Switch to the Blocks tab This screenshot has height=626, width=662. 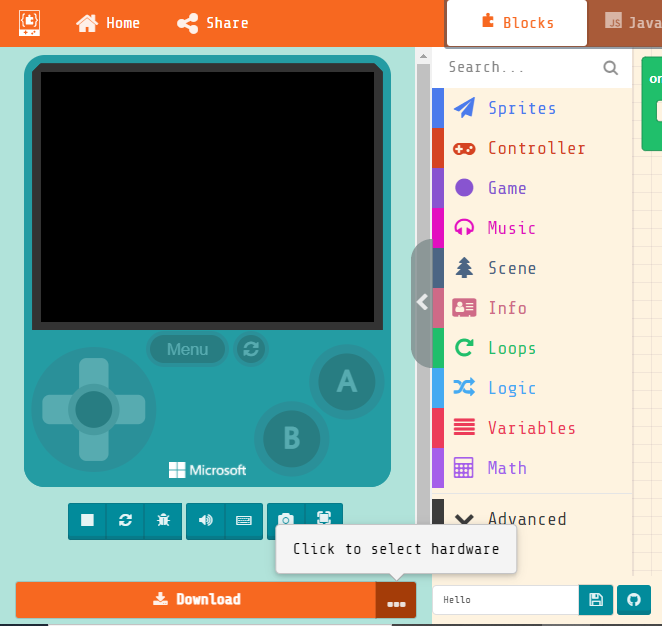click(x=516, y=23)
